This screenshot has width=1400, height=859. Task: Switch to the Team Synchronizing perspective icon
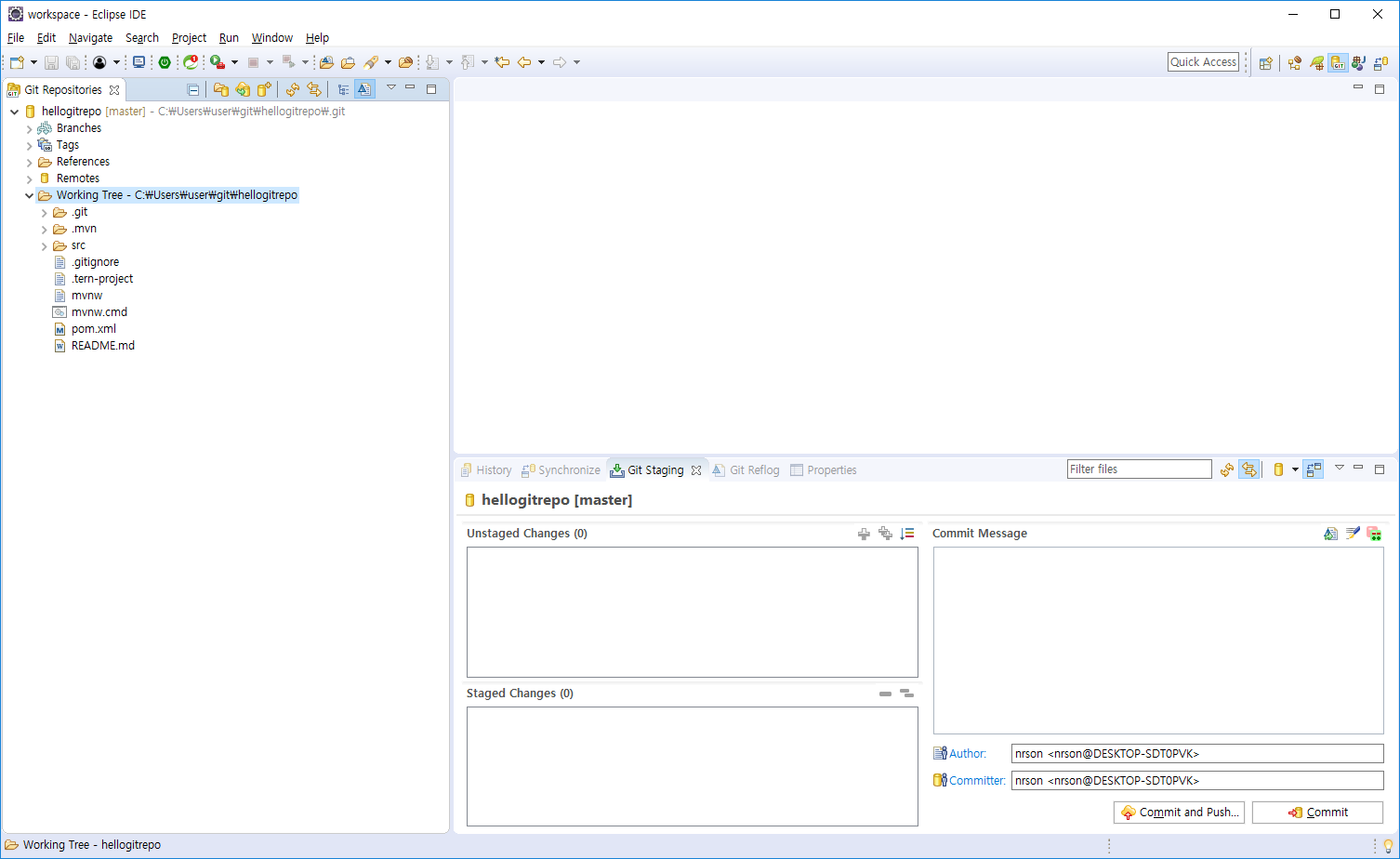coord(1380,63)
